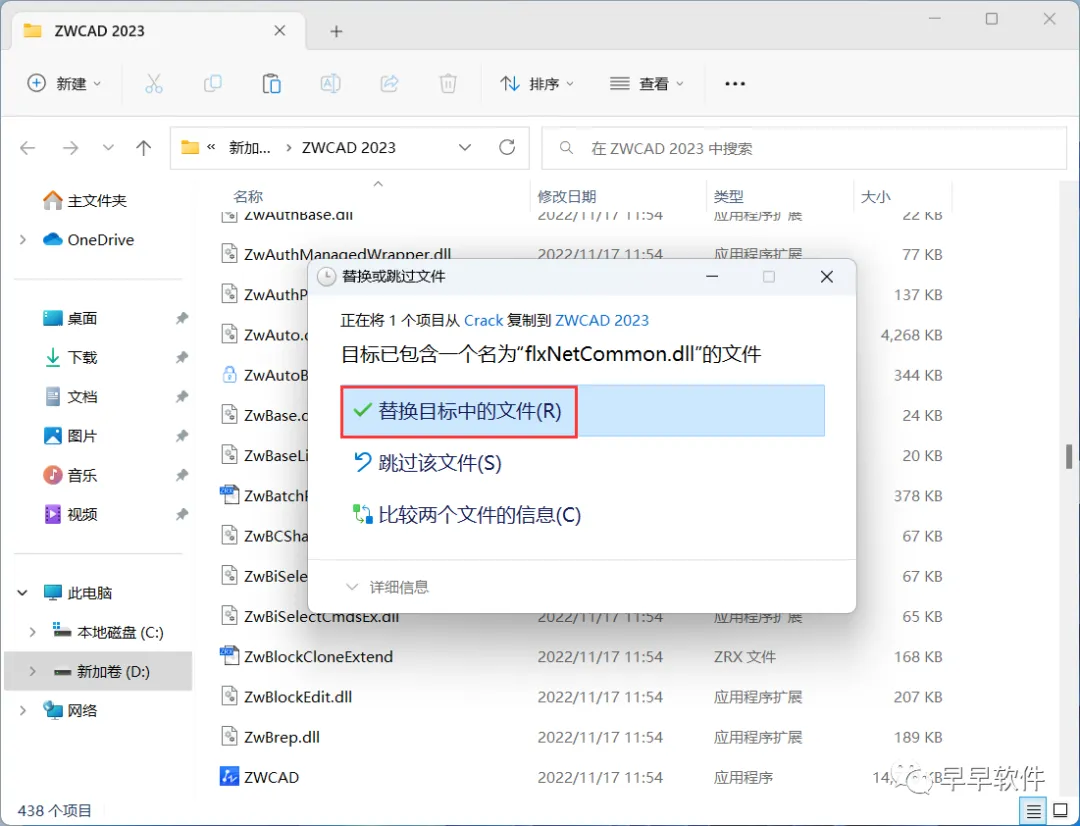1080x826 pixels.
Task: Open 桌面 Desktop quick access
Action: [70, 318]
